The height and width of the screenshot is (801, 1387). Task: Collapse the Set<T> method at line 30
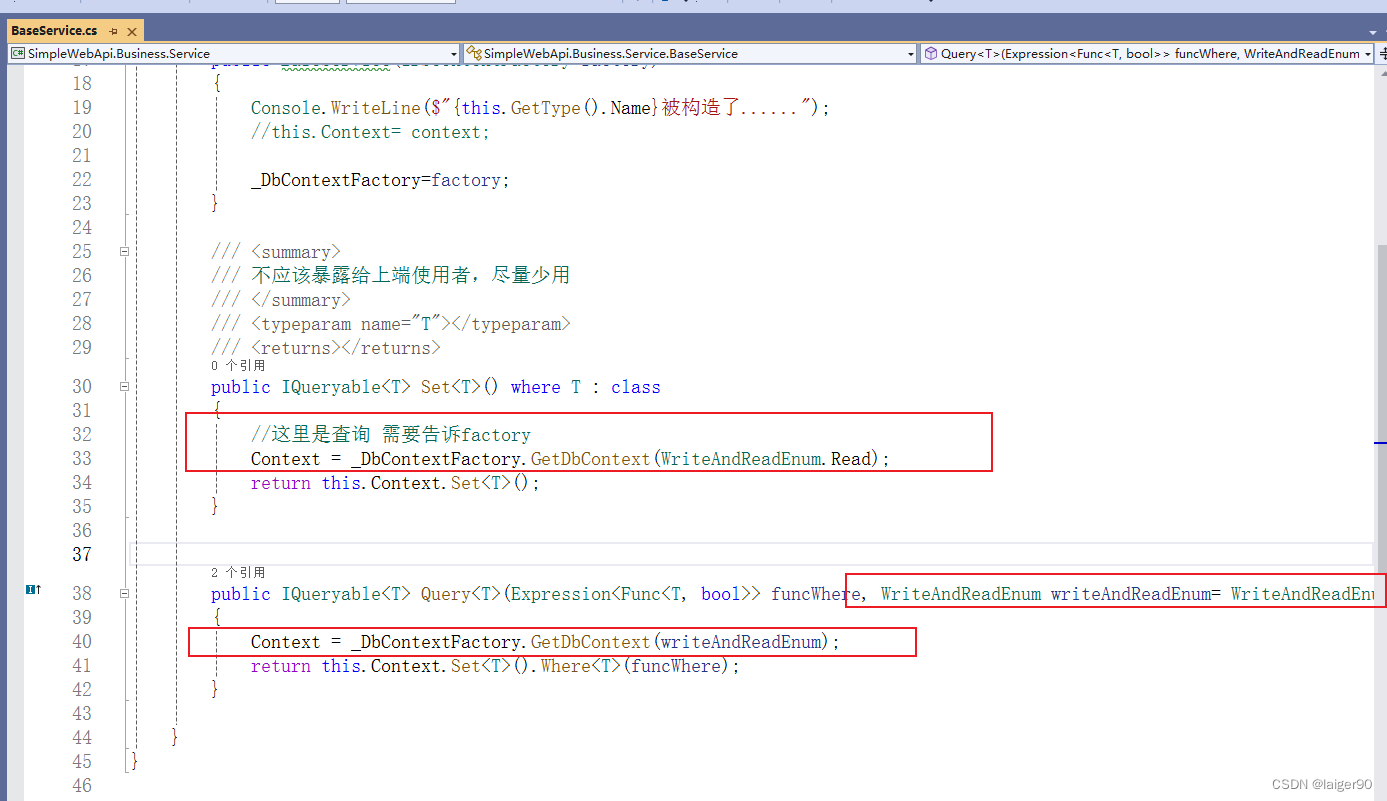(124, 386)
